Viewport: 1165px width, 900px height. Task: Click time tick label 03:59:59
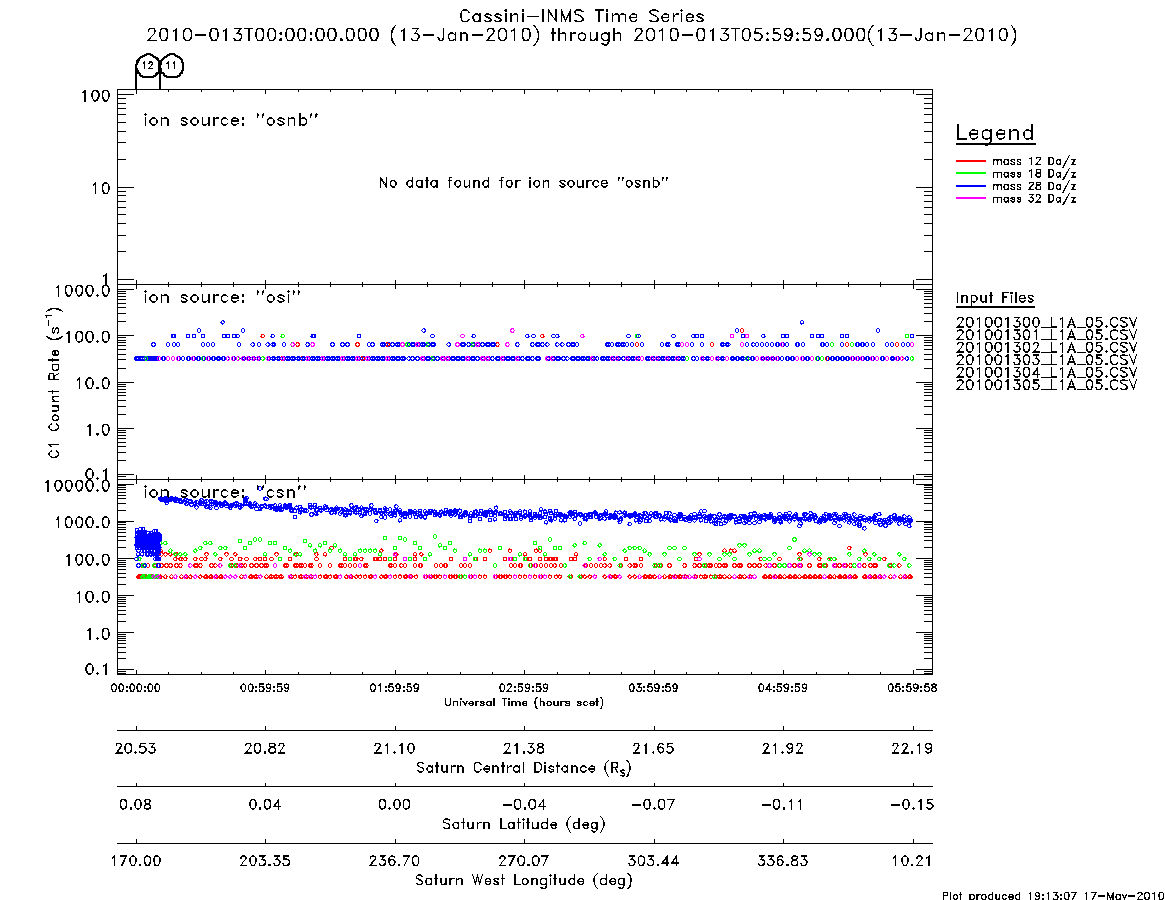coord(653,688)
